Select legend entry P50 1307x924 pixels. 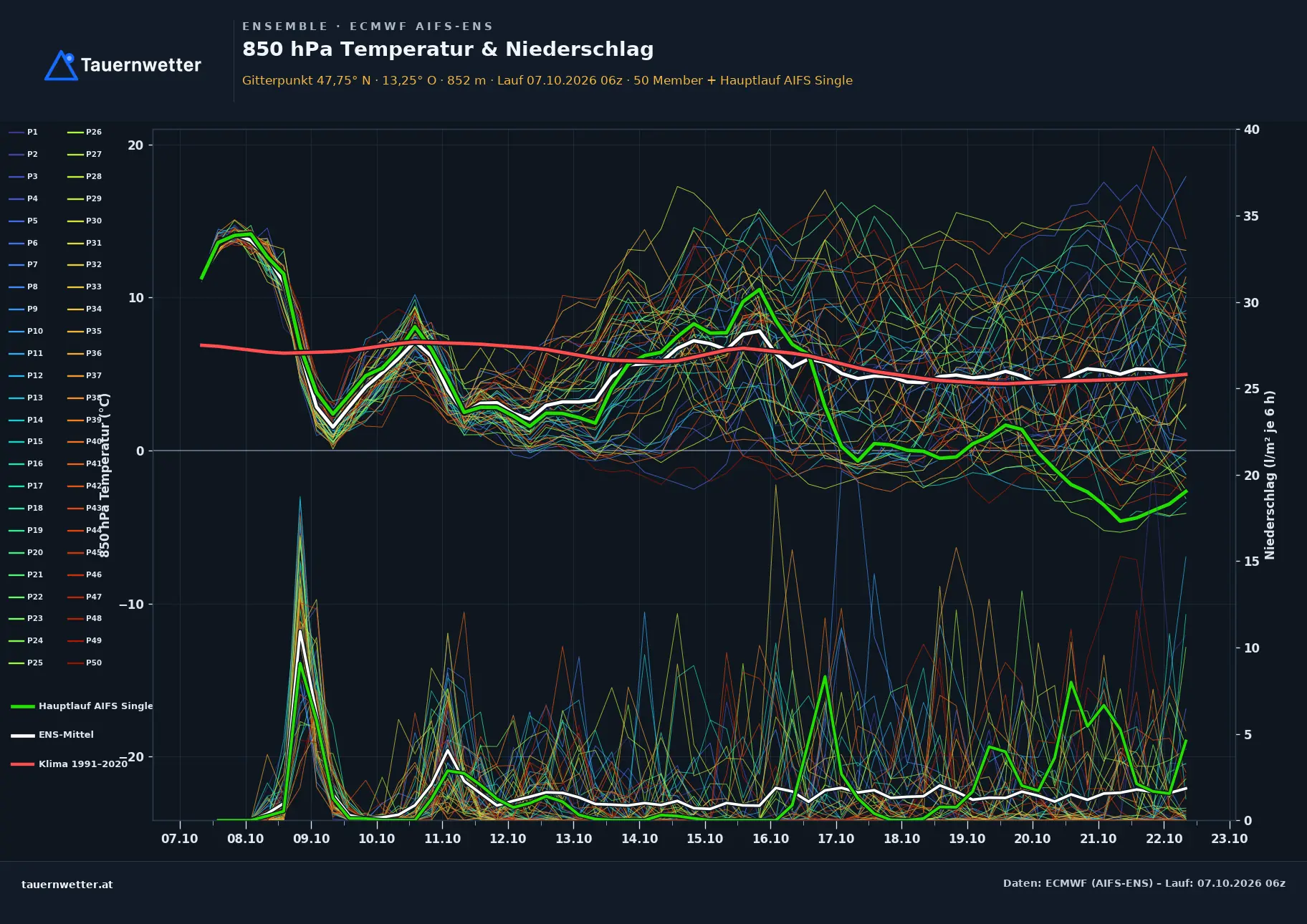coord(85,663)
